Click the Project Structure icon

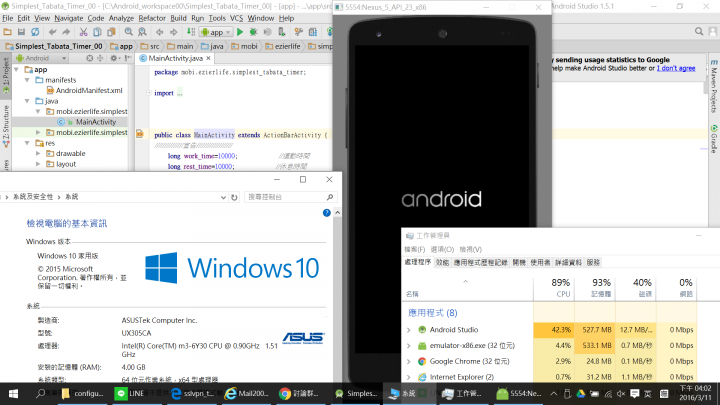pos(313,32)
